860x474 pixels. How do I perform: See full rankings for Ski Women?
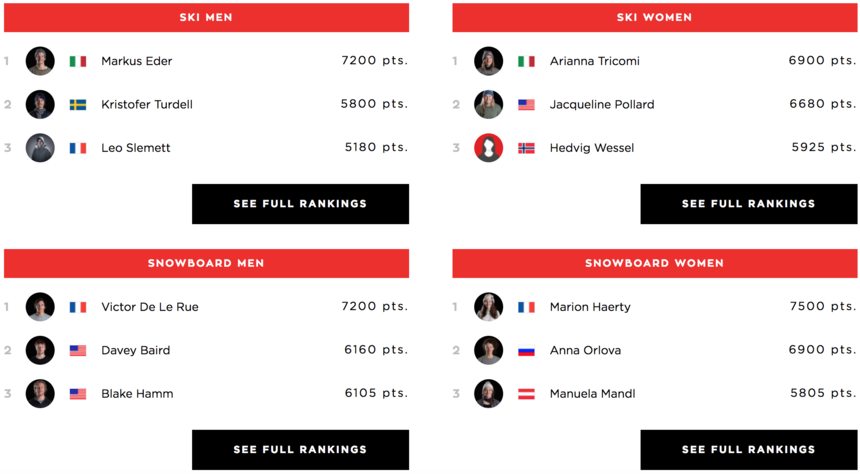pos(749,204)
